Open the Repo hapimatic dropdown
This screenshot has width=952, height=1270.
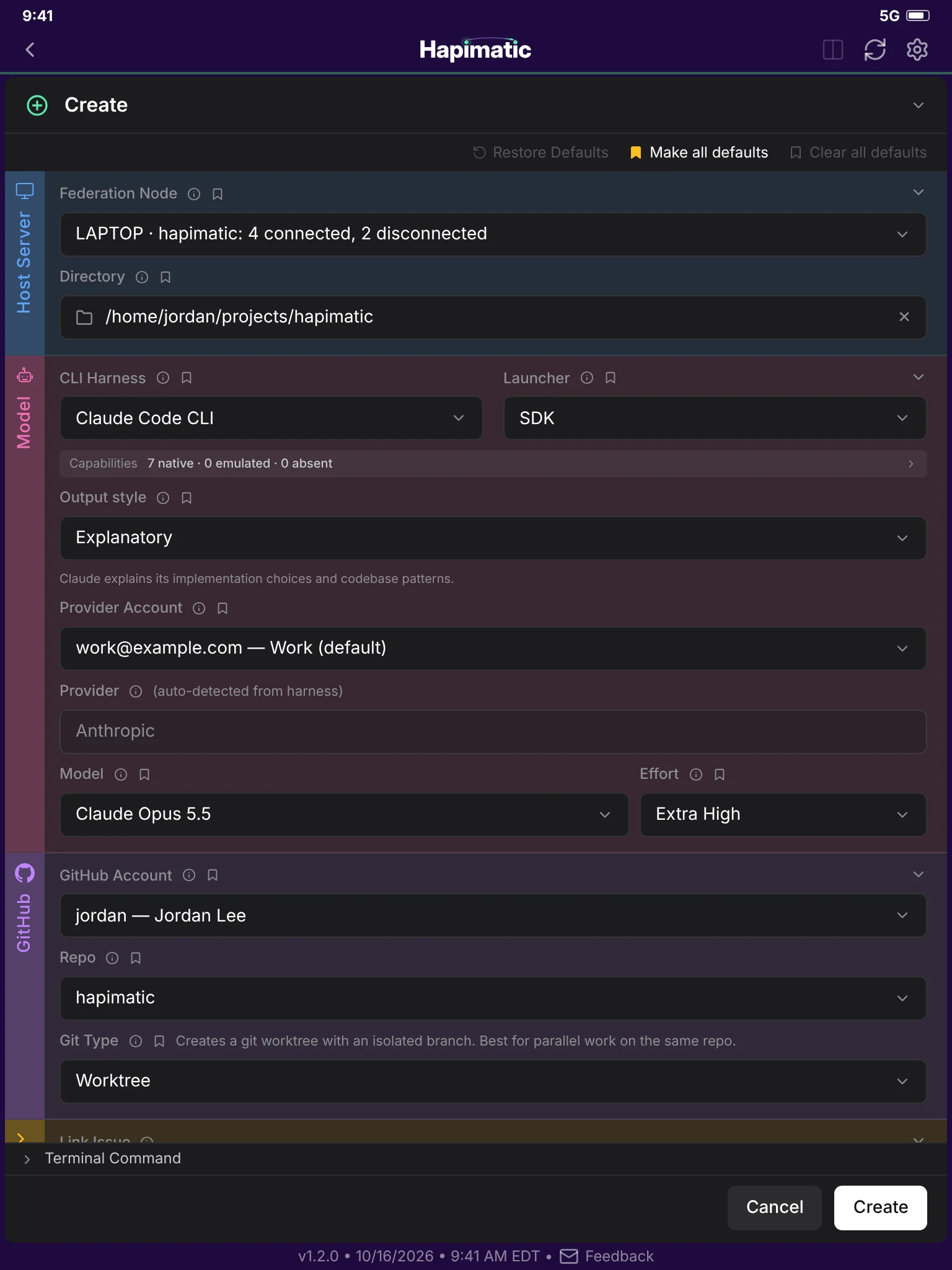point(493,998)
